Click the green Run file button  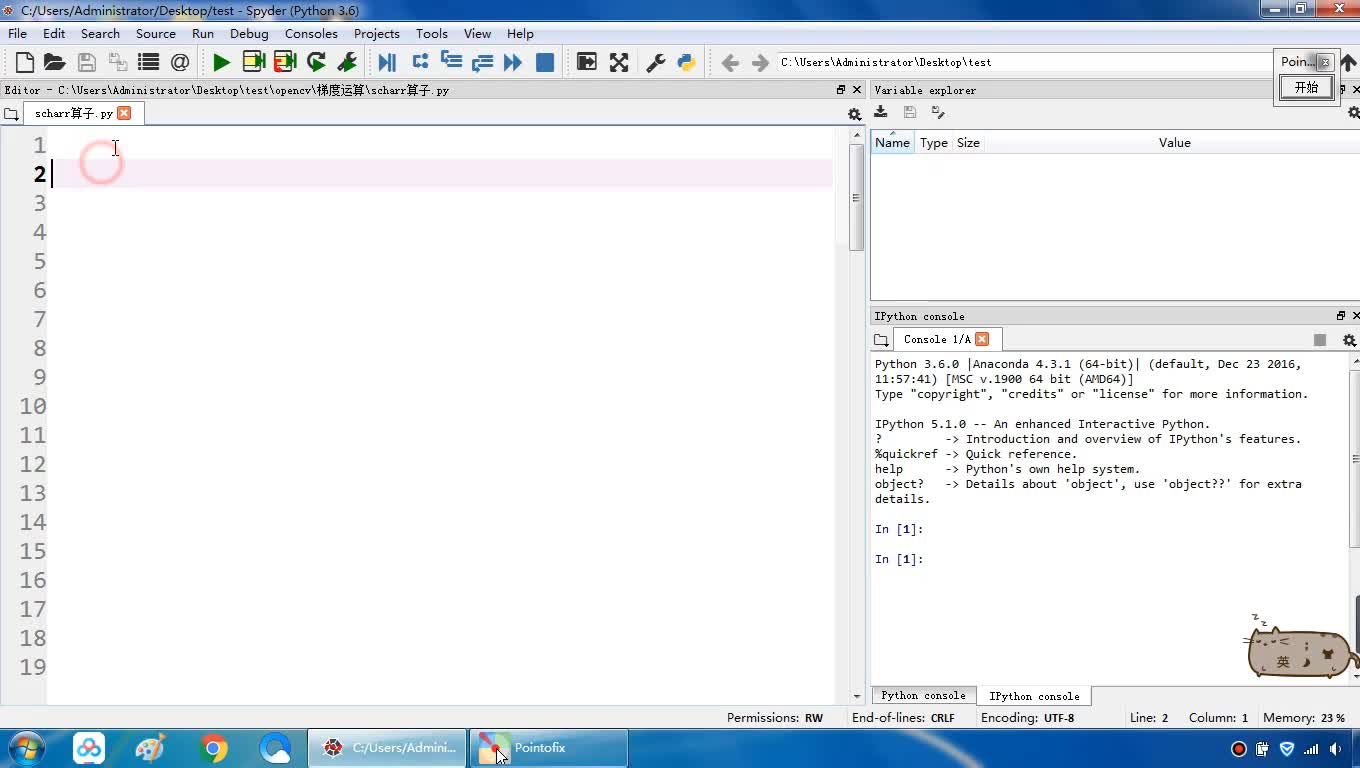click(221, 62)
